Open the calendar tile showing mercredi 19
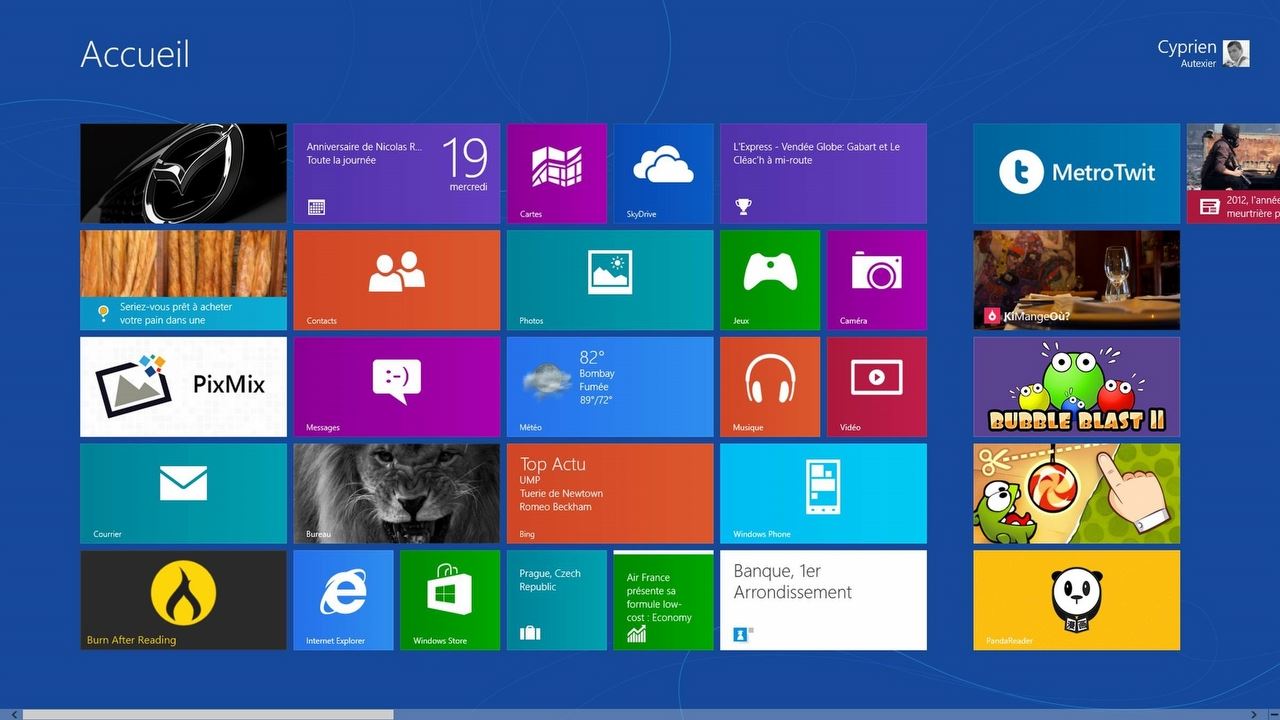Screen dimensions: 1280x720 tap(396, 173)
